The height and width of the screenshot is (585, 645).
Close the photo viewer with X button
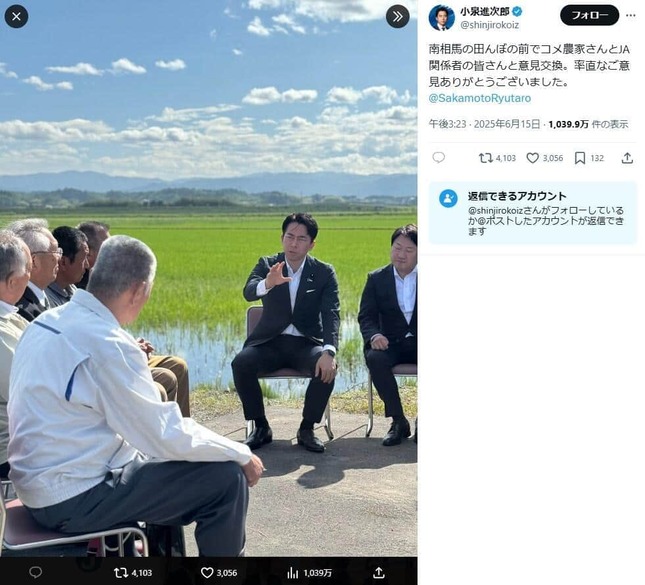pyautogui.click(x=16, y=16)
